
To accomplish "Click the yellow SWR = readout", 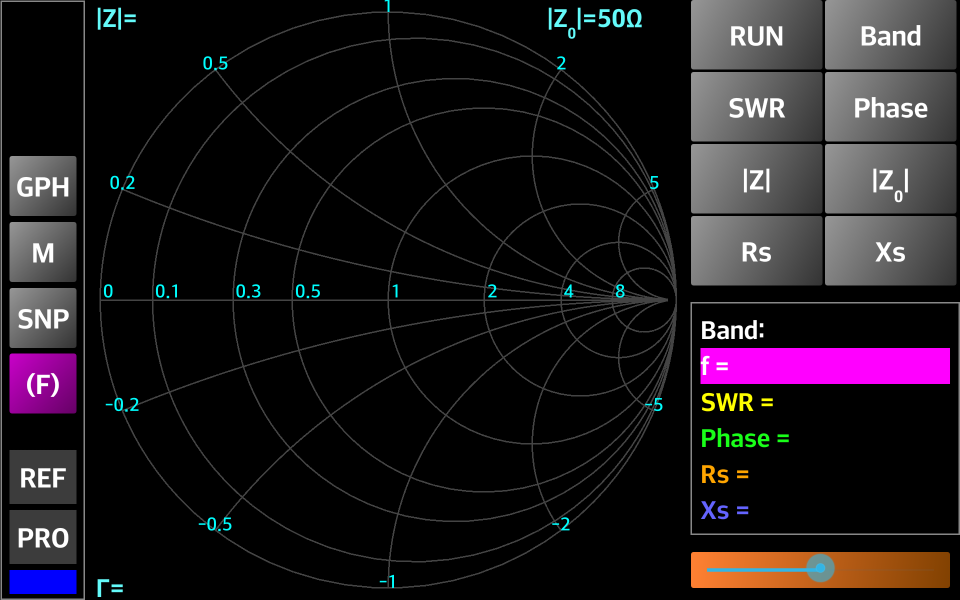I will 737,402.
